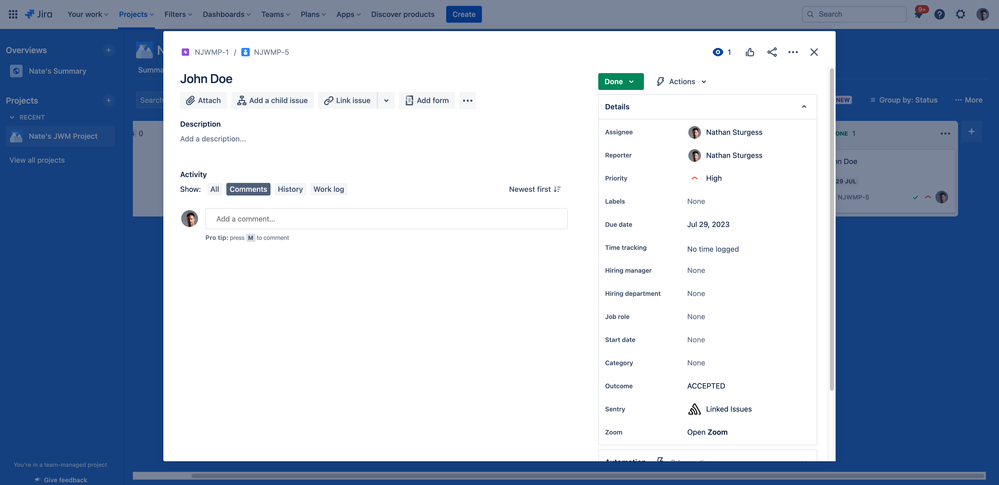The height and width of the screenshot is (485, 999).
Task: Expand the Link issue dropdown arrow
Action: click(386, 101)
